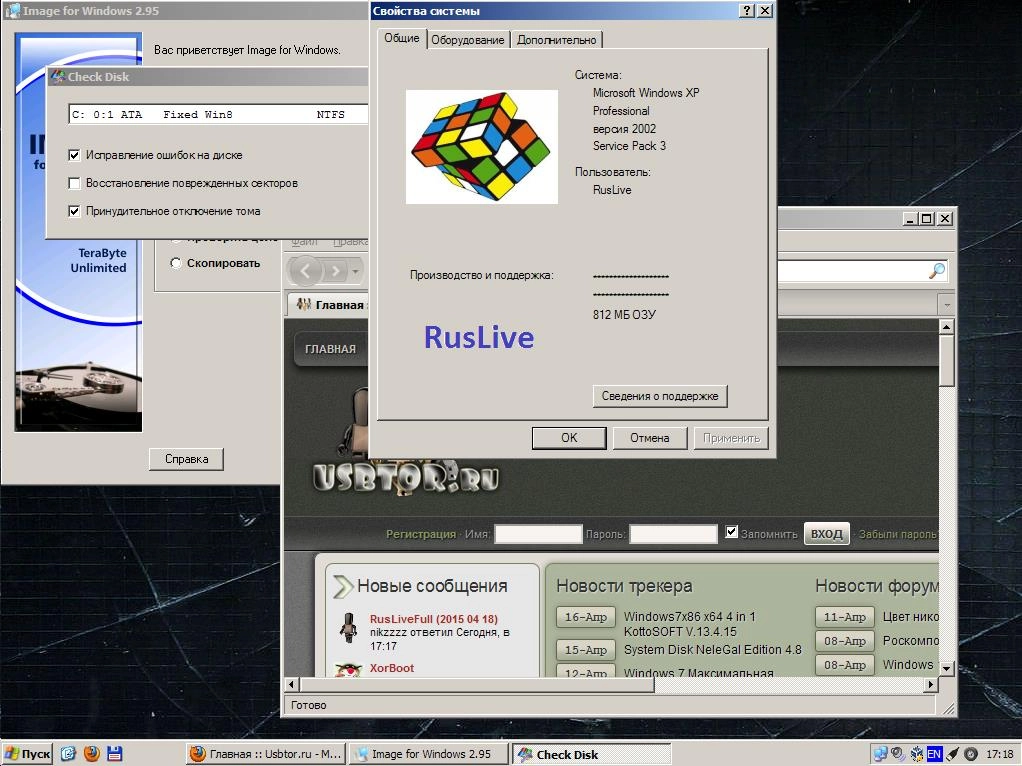The width and height of the screenshot is (1022, 766).
Task: Open 'Сведения о поддержке' support info
Action: pyautogui.click(x=660, y=396)
